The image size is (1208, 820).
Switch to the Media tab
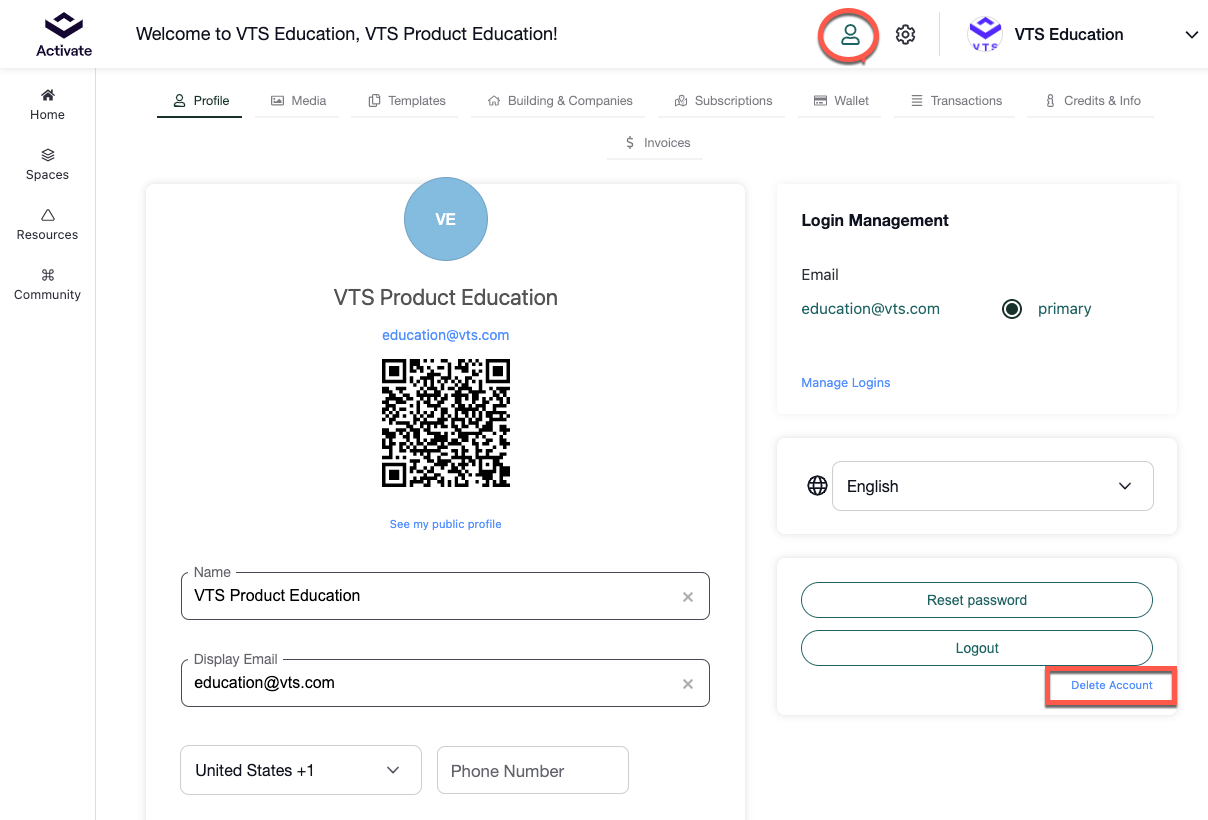(x=298, y=101)
